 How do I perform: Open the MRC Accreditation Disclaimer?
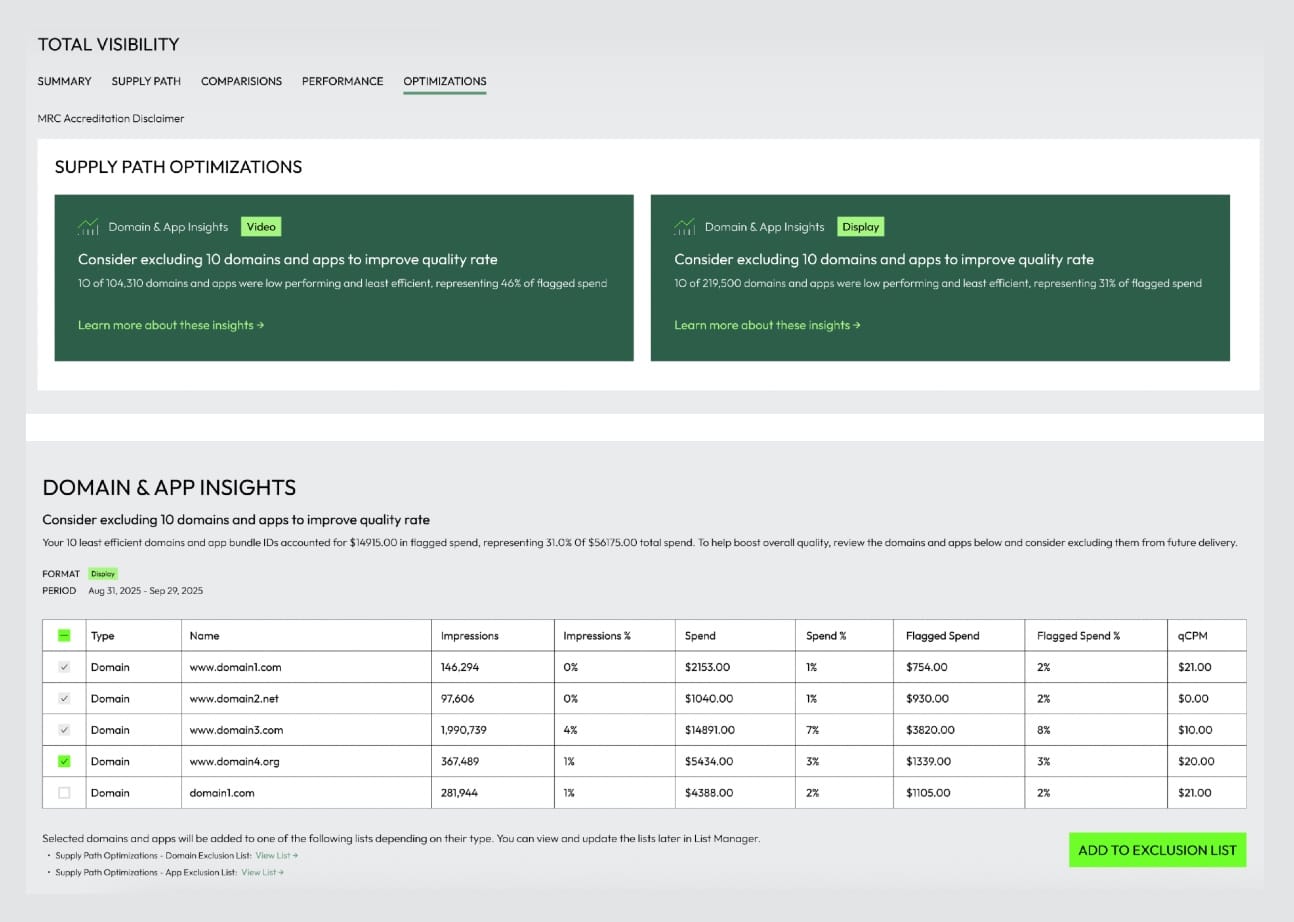pyautogui.click(x=110, y=118)
